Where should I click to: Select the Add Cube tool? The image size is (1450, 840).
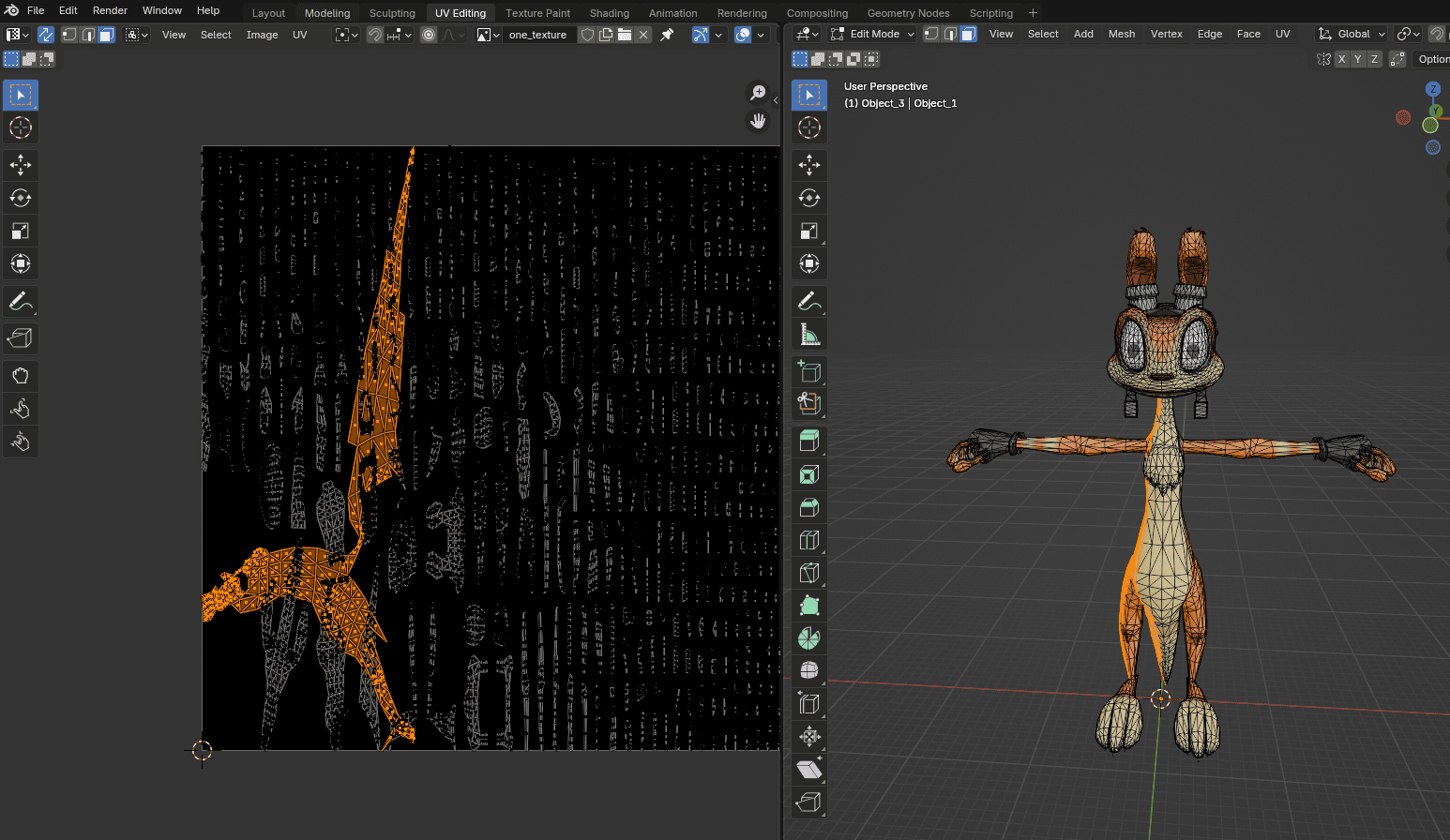pyautogui.click(x=809, y=372)
